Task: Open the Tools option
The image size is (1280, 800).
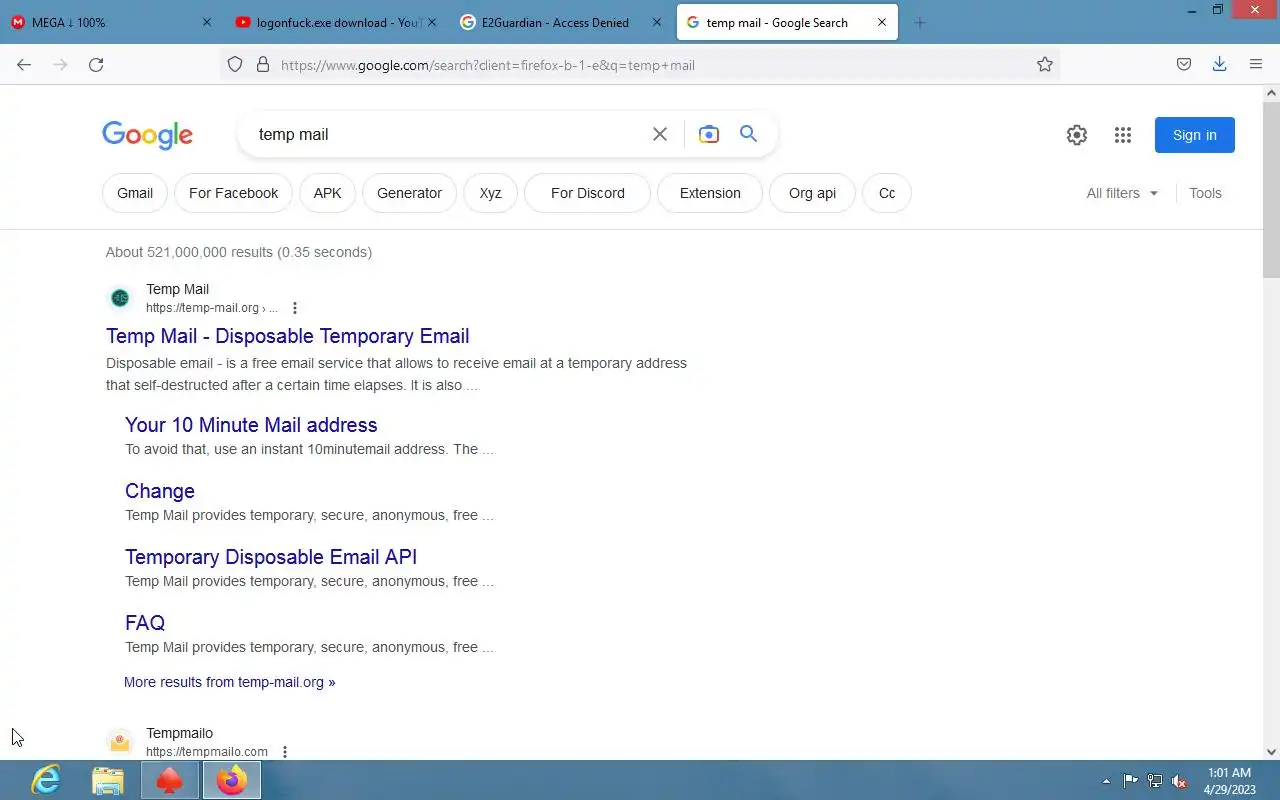Action: 1205,193
